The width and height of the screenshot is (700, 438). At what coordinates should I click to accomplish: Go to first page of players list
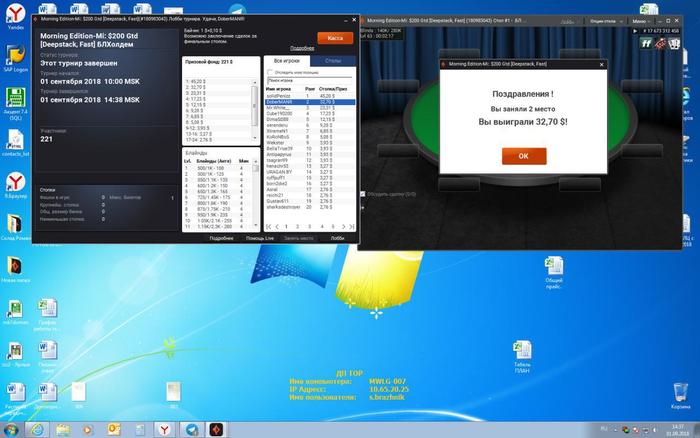268,227
